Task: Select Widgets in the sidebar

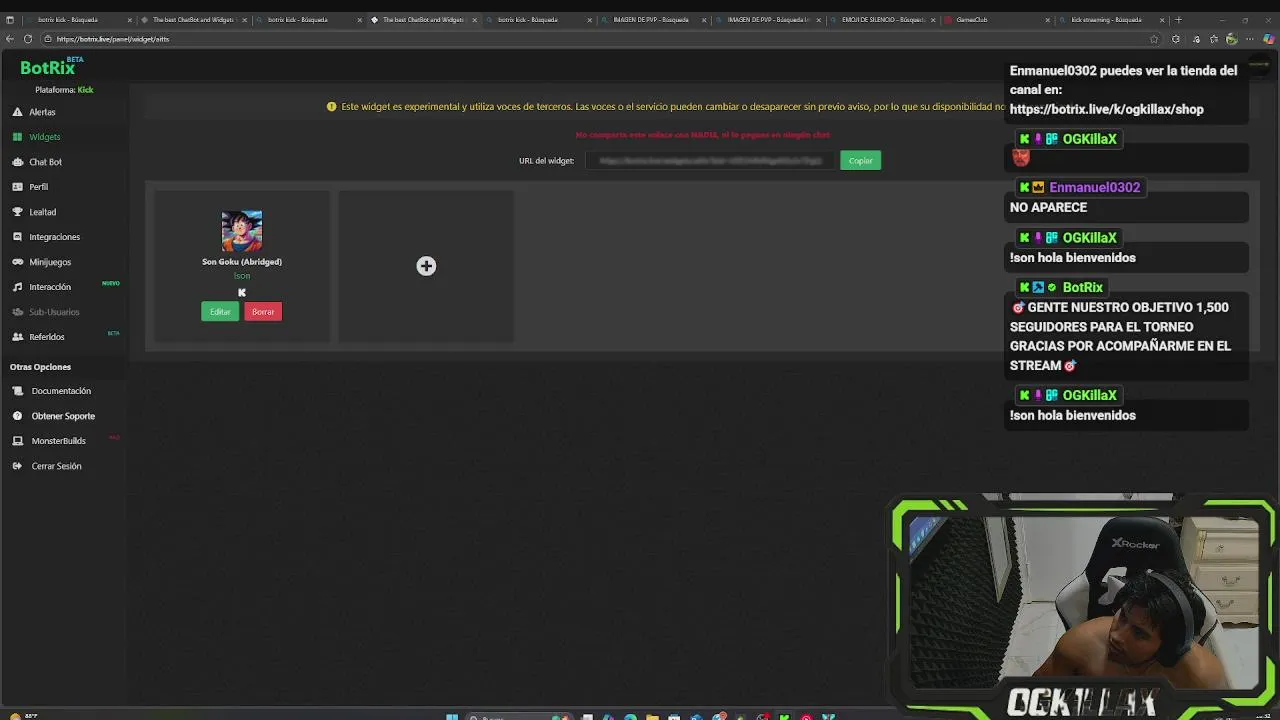Action: (x=45, y=137)
